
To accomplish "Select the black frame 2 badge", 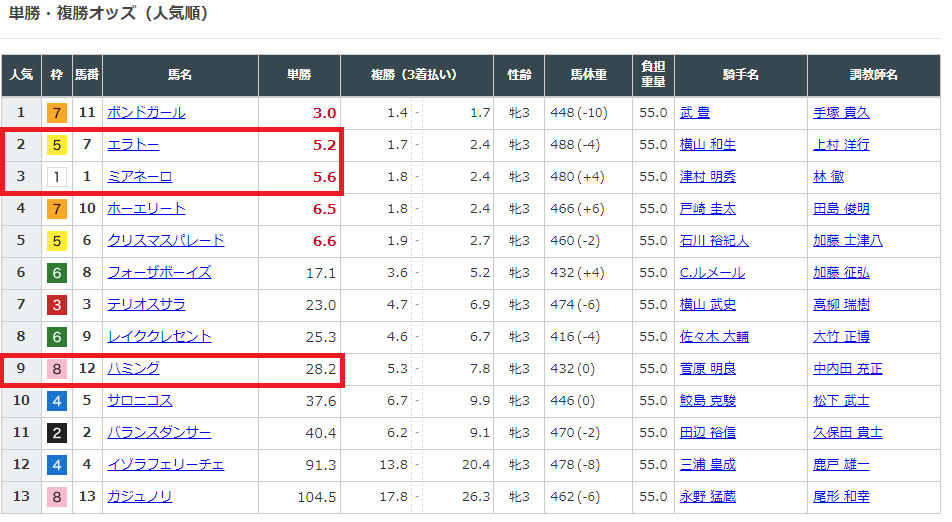I will coord(58,433).
